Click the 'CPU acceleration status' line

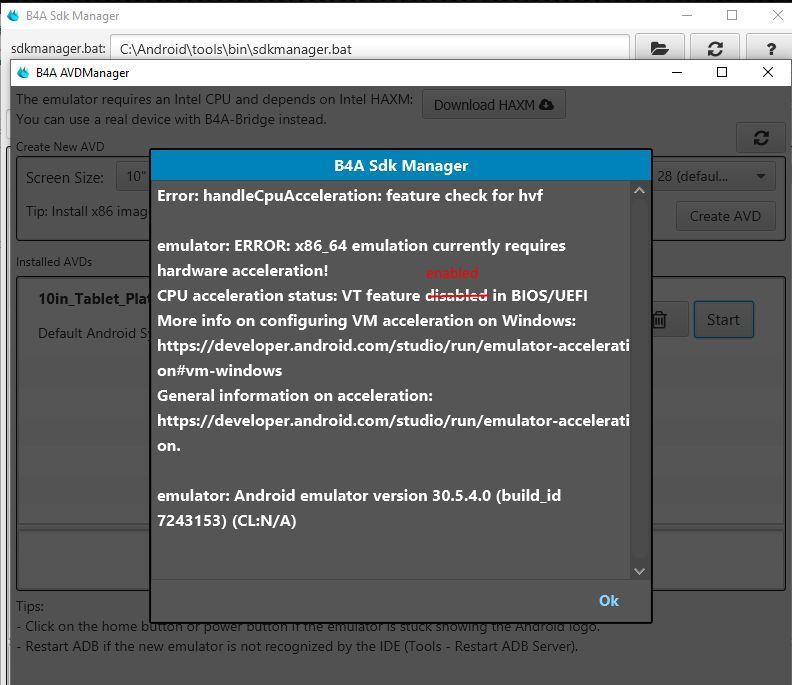point(372,296)
